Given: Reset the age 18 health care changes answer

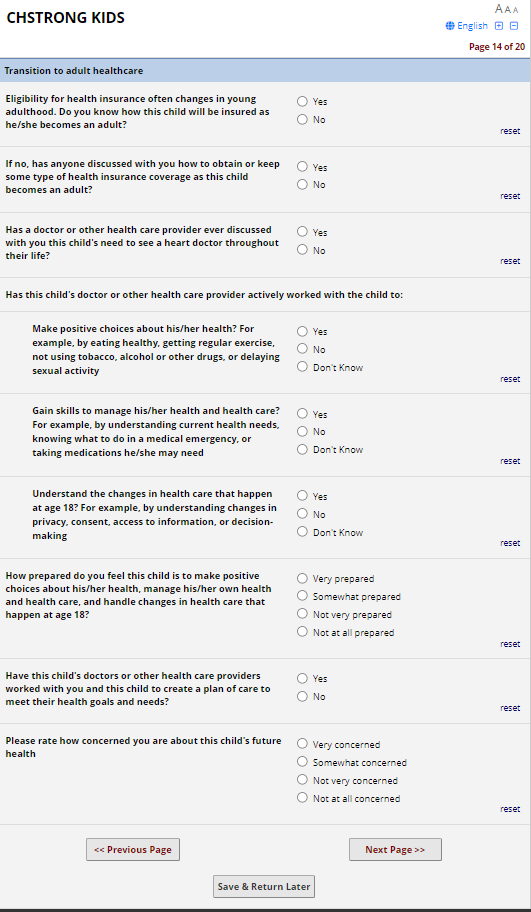Looking at the screenshot, I should click(x=510, y=543).
